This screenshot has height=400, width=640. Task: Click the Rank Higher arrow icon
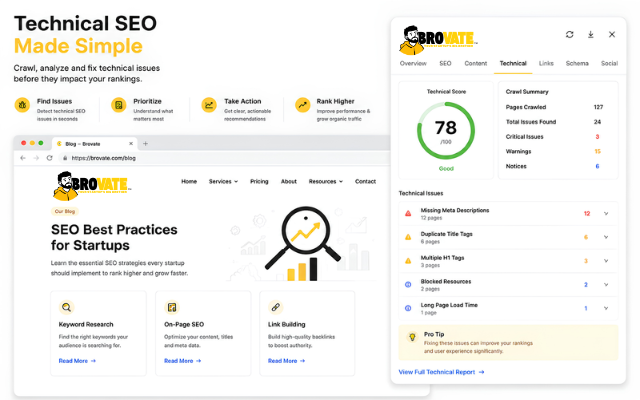tap(302, 105)
